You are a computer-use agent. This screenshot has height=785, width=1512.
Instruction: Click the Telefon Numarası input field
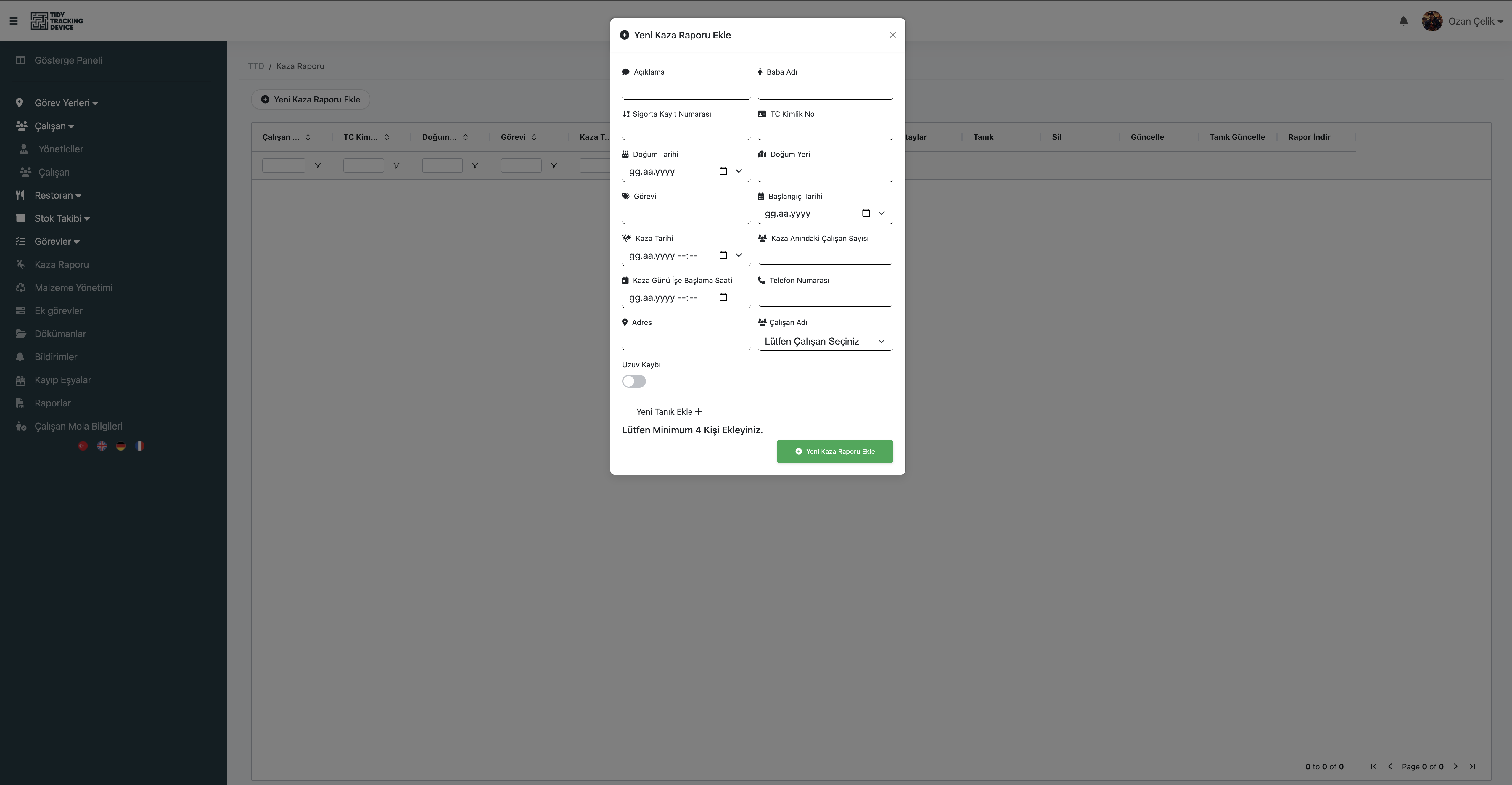(825, 297)
